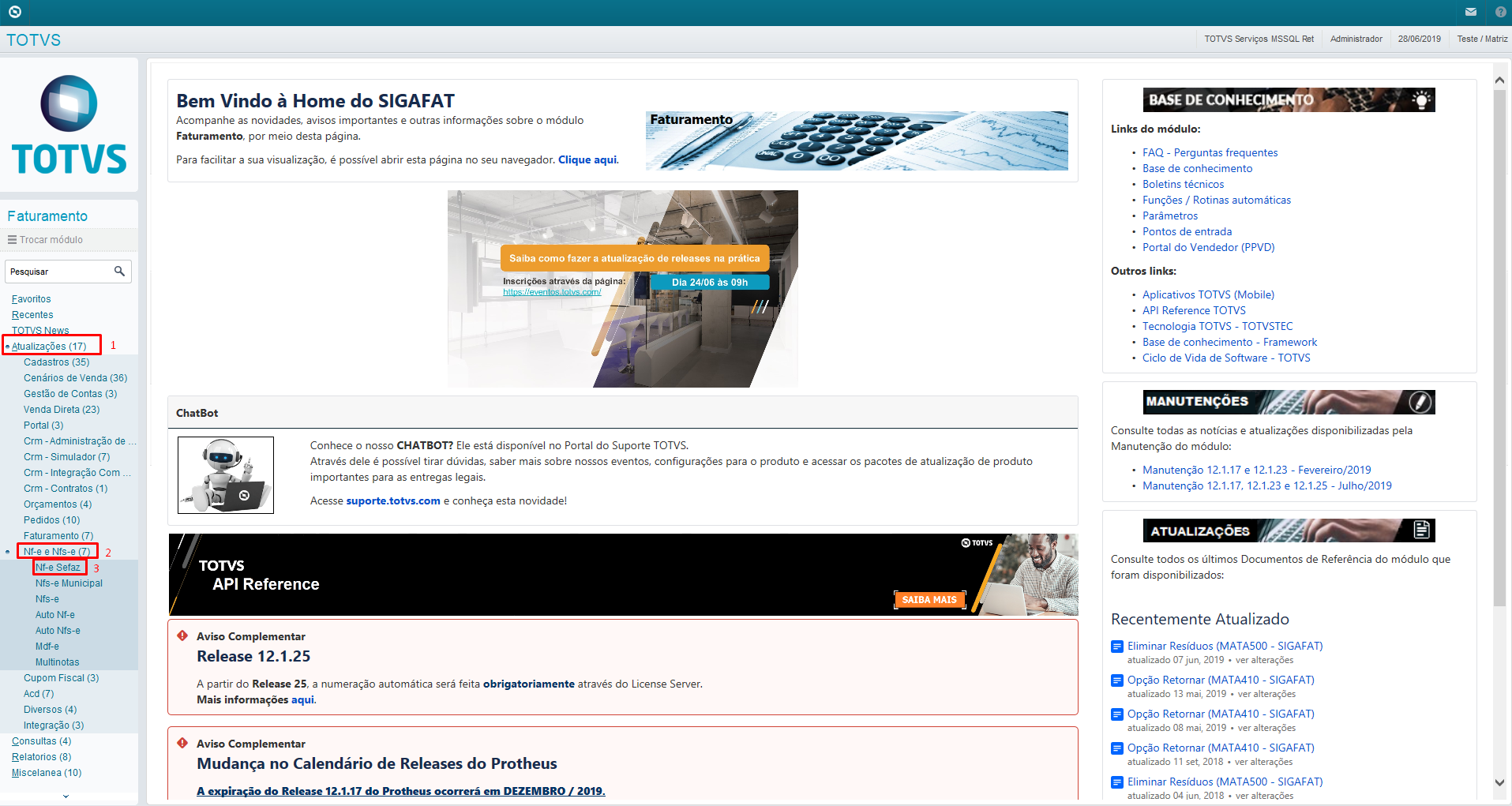Click 'Teste / Matriz' in header
This screenshot has height=806, width=1512.
1482,39
